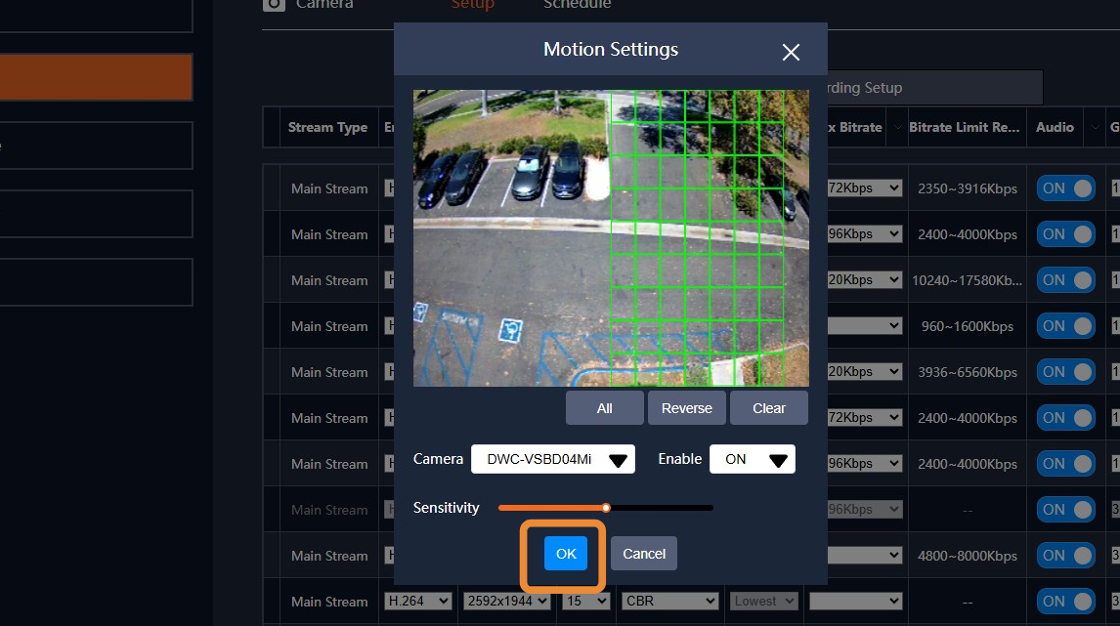1120x626 pixels.
Task: Click the unfilled black part of Sensitivity track
Action: click(661, 508)
